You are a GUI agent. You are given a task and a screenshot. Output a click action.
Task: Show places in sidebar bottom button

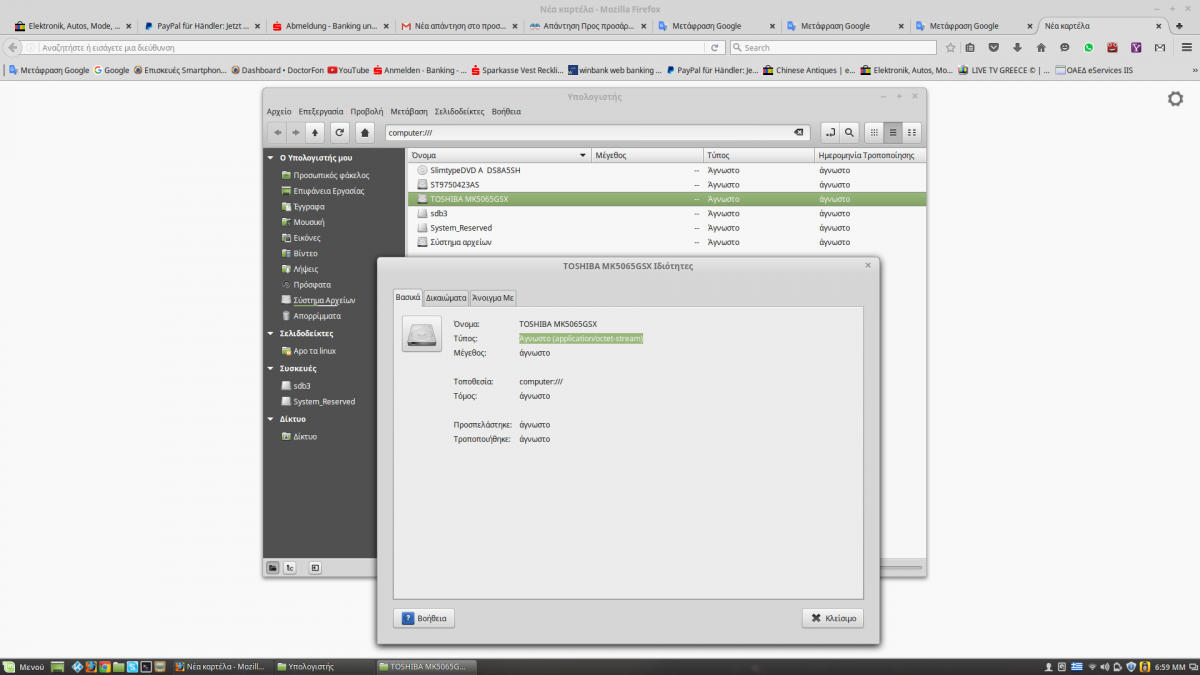pos(273,568)
